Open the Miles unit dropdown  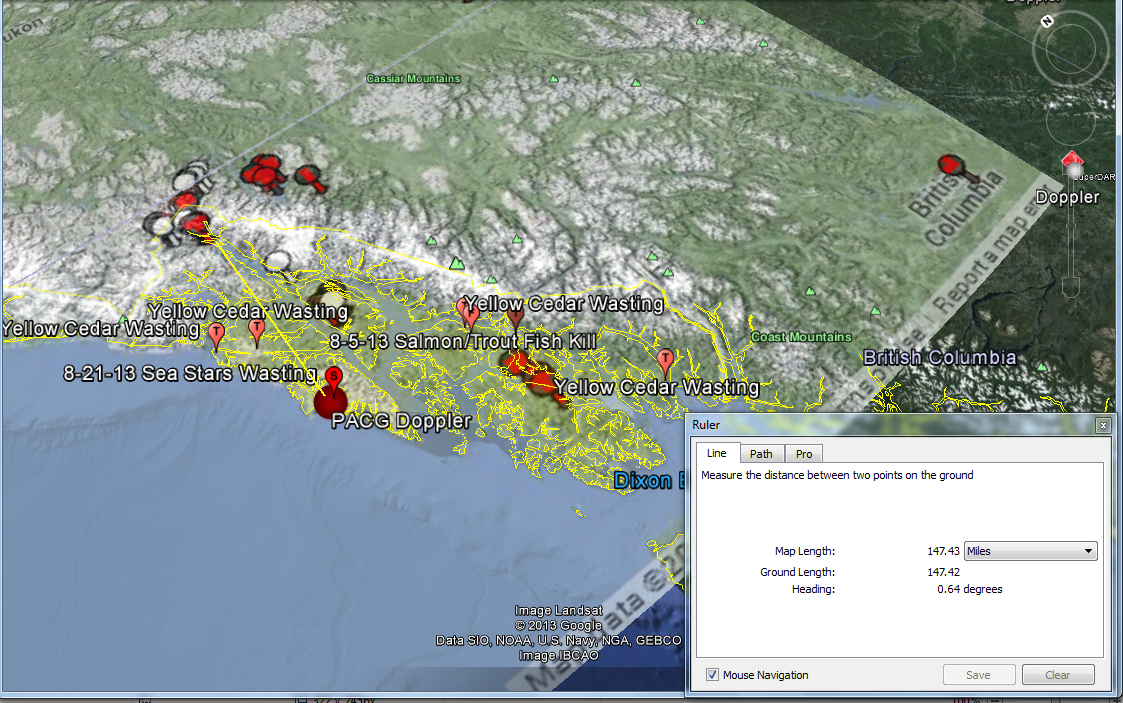coord(1030,551)
